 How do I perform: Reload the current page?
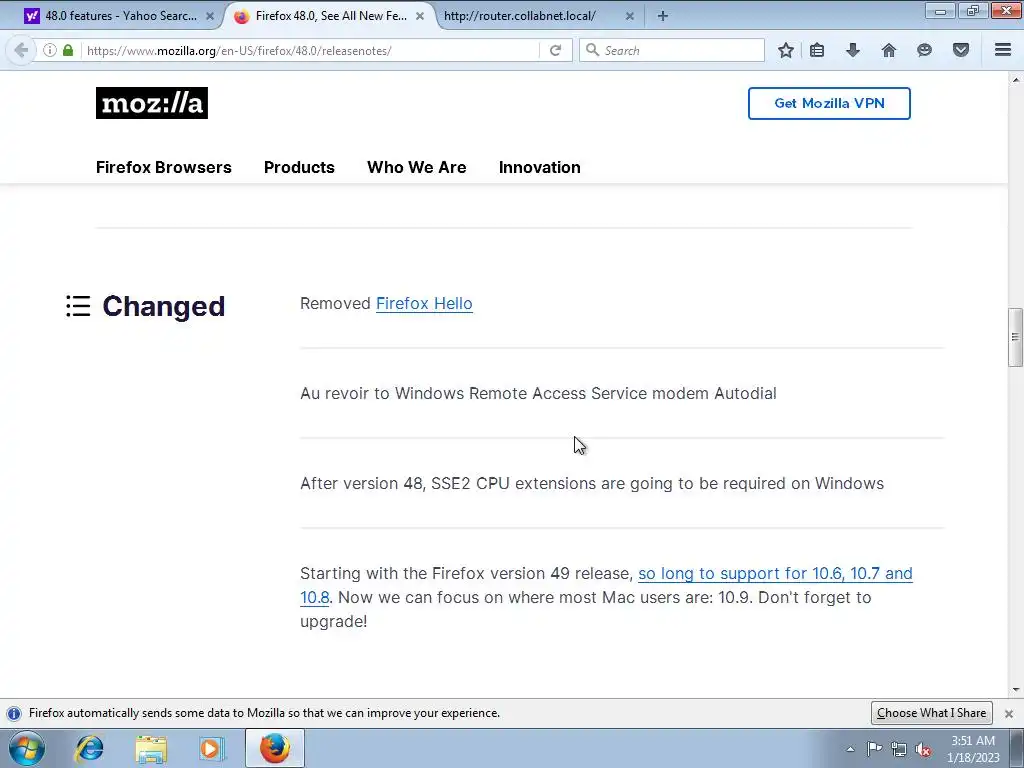coord(556,50)
